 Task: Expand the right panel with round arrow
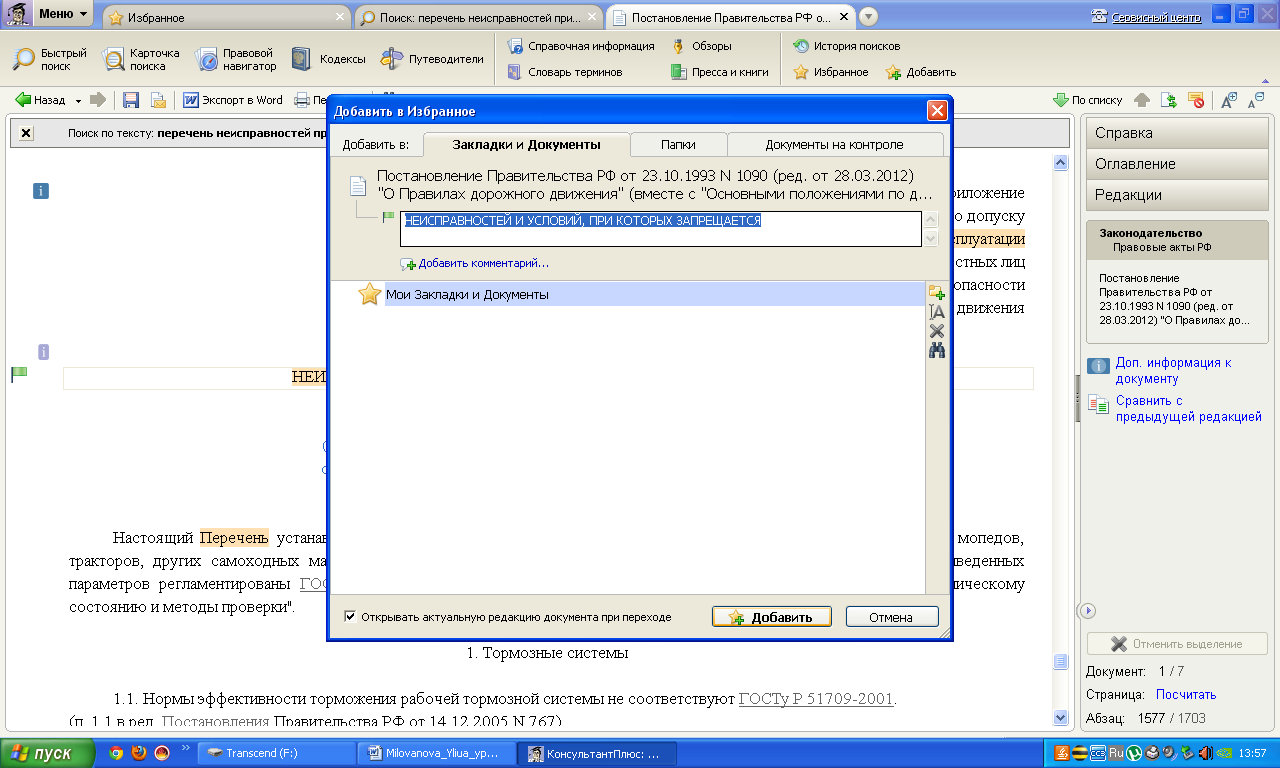tap(1089, 611)
